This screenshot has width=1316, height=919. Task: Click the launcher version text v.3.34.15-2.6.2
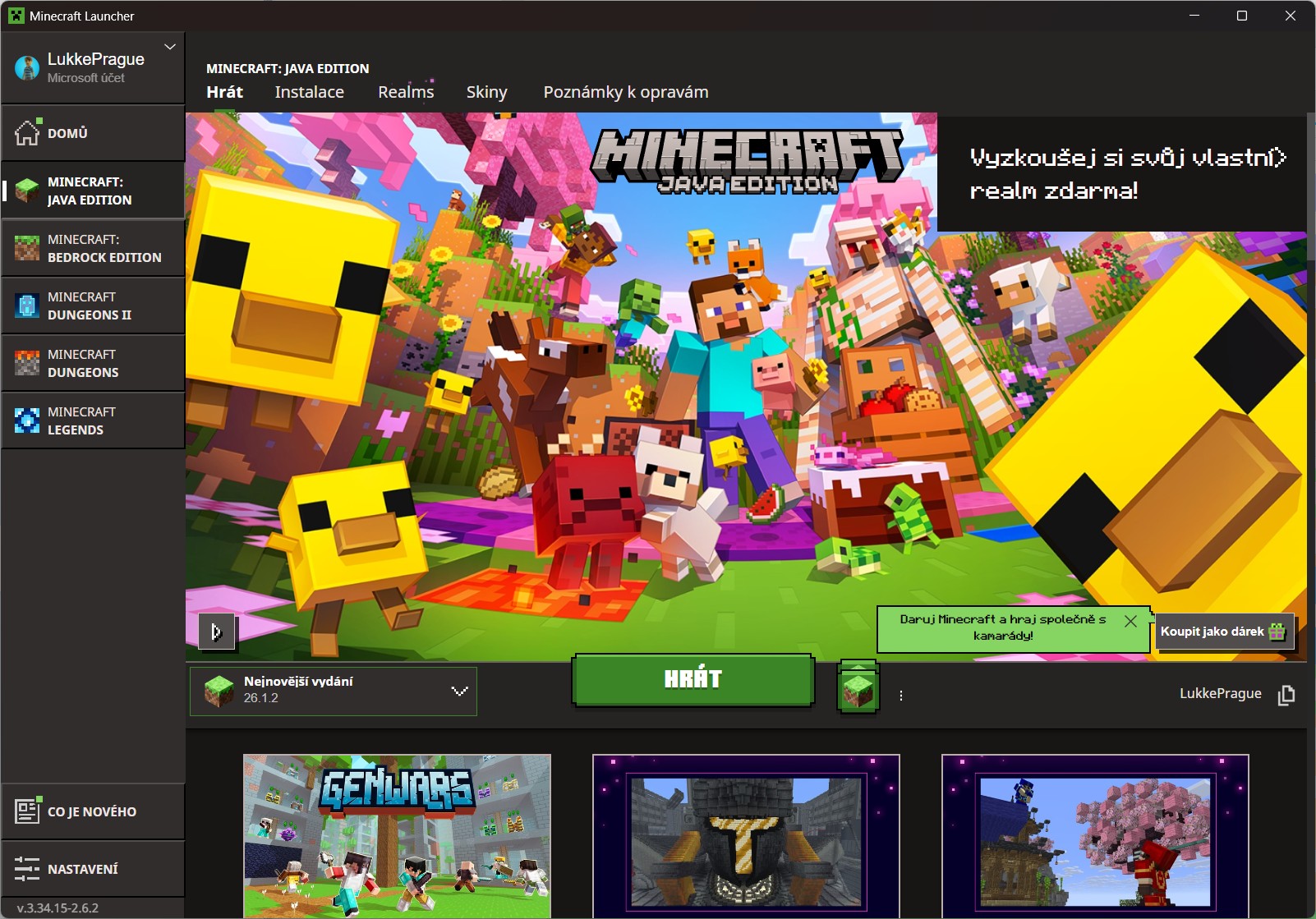coord(58,908)
